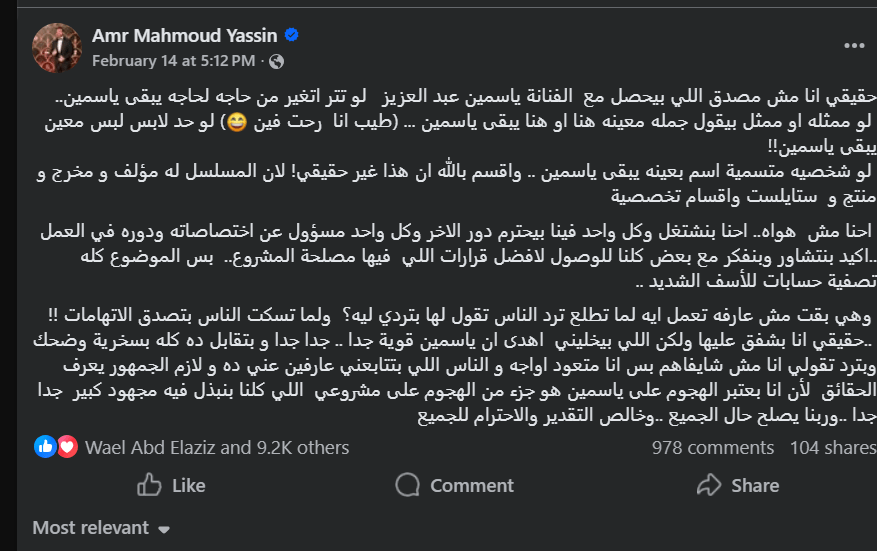Click the Share arrow icon
Viewport: 877px width, 551px height.
point(709,485)
